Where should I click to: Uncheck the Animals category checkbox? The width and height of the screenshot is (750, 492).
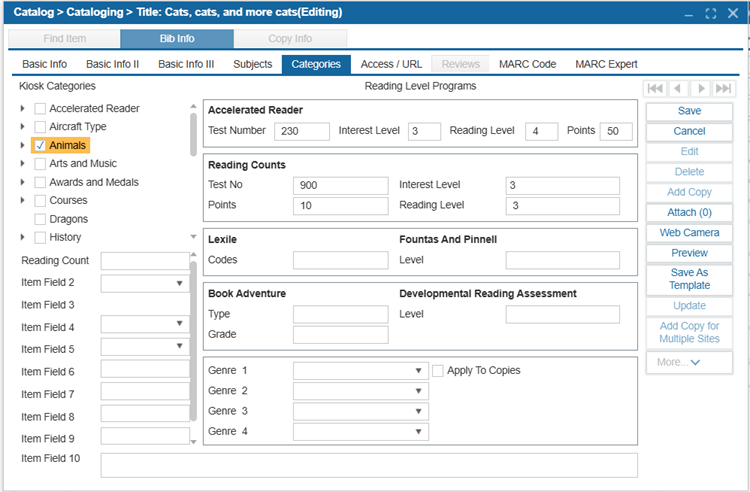(40, 145)
